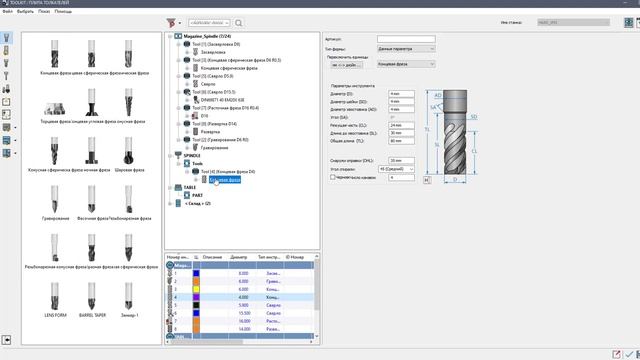Select the Tool [7] Расточная фреза row

225,108
